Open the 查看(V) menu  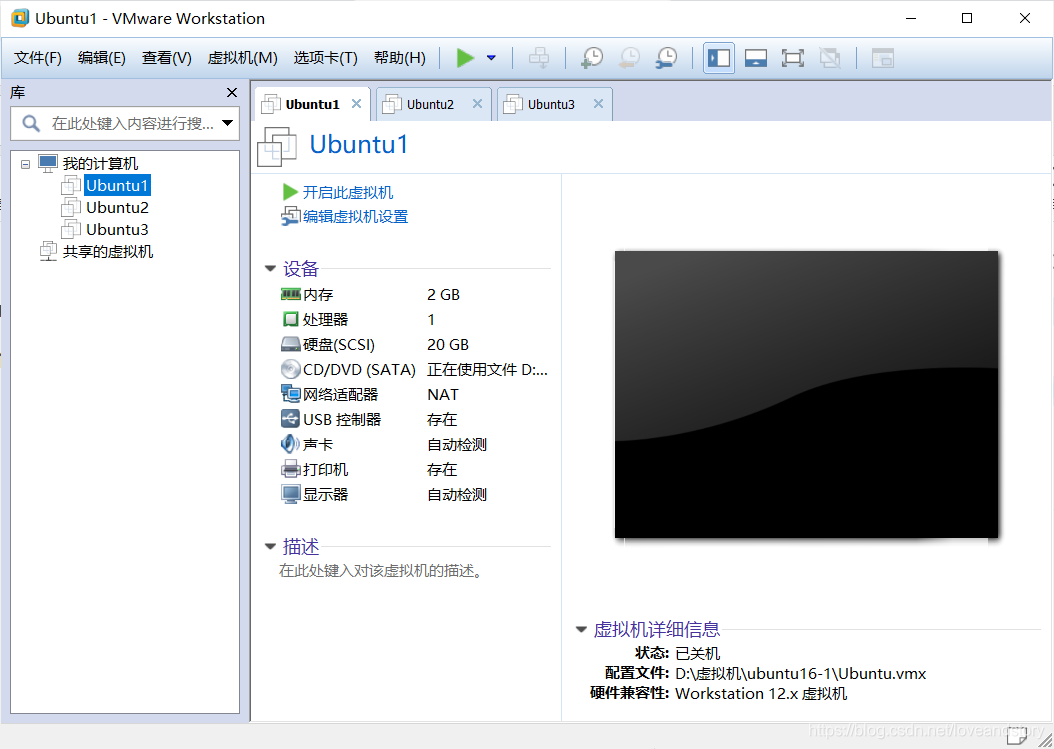[167, 58]
